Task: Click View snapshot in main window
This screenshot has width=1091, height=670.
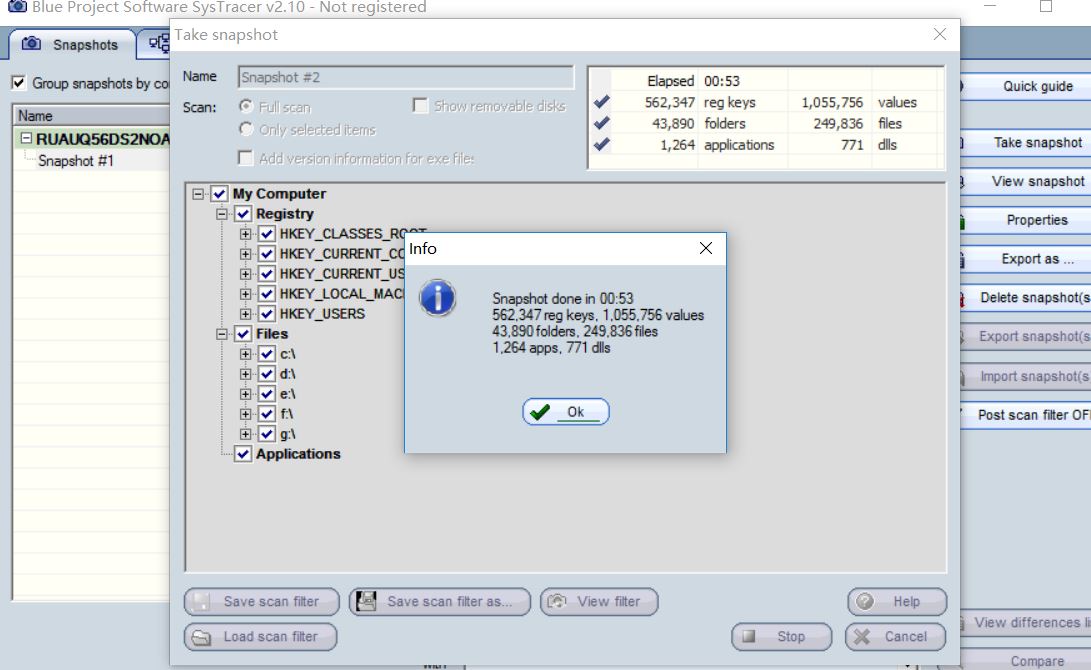Action: [x=1026, y=182]
